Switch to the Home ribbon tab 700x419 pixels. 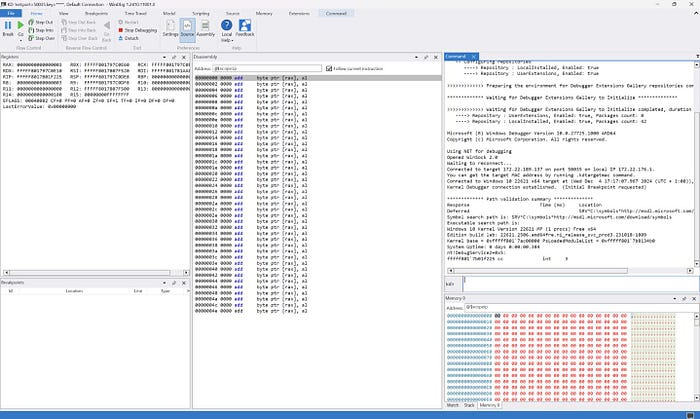tap(36, 13)
